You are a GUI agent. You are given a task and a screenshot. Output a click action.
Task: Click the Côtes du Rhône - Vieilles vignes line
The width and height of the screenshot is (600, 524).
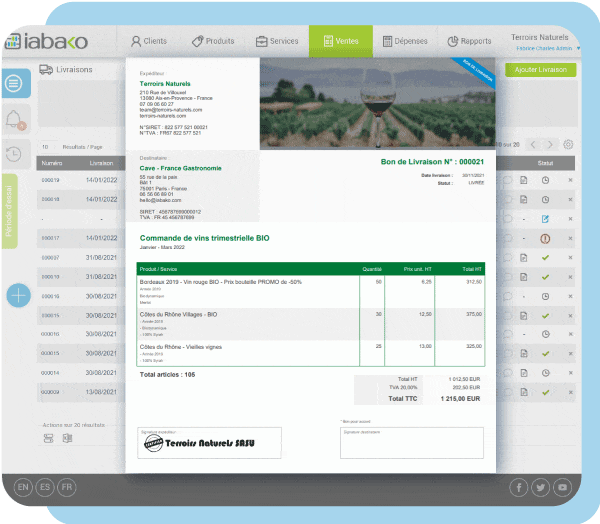coord(181,347)
